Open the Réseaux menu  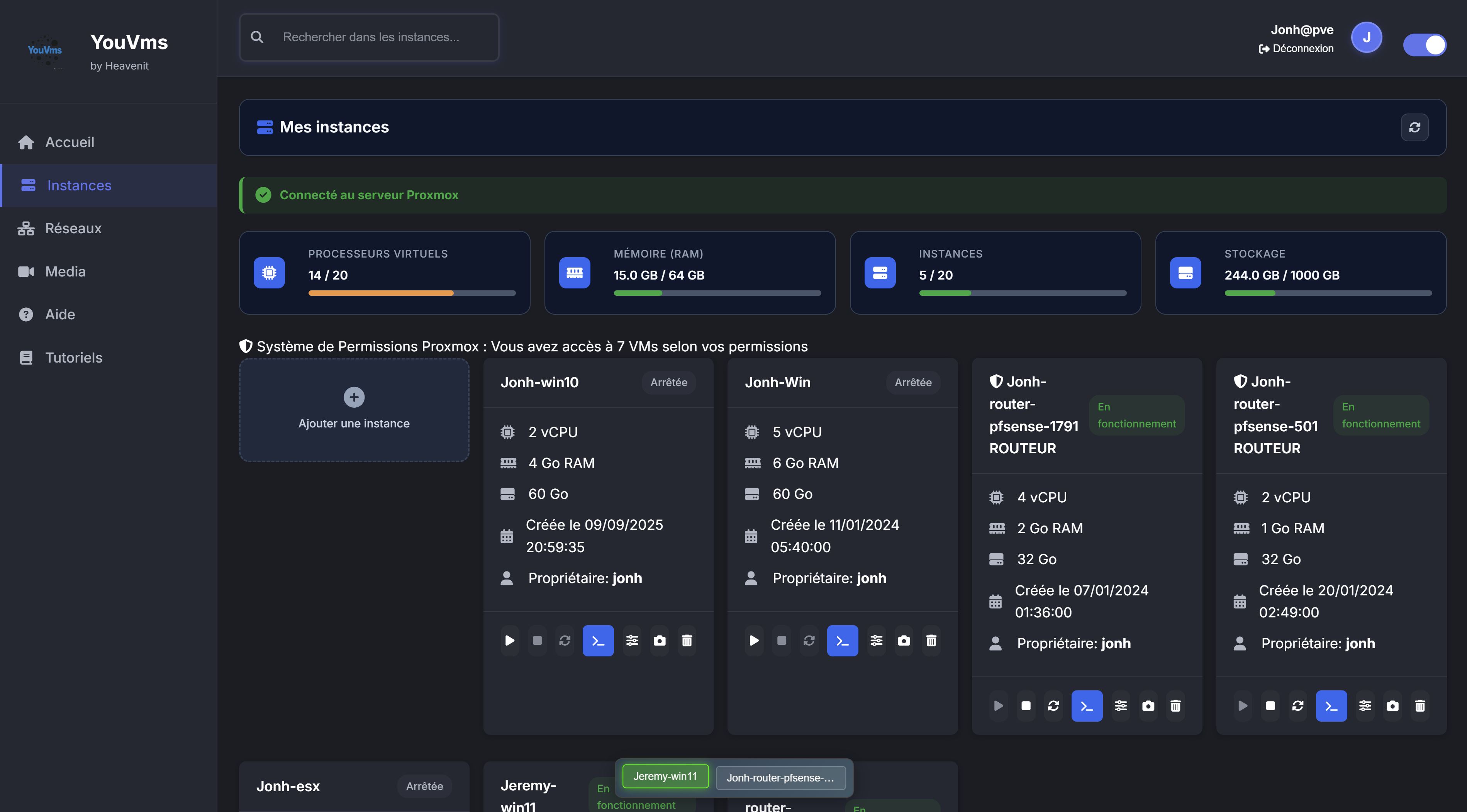tap(73, 228)
